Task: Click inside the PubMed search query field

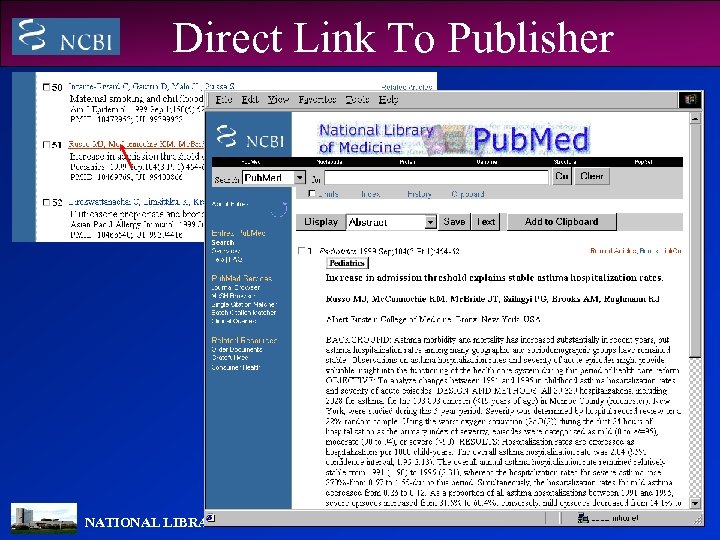Action: click(436, 177)
